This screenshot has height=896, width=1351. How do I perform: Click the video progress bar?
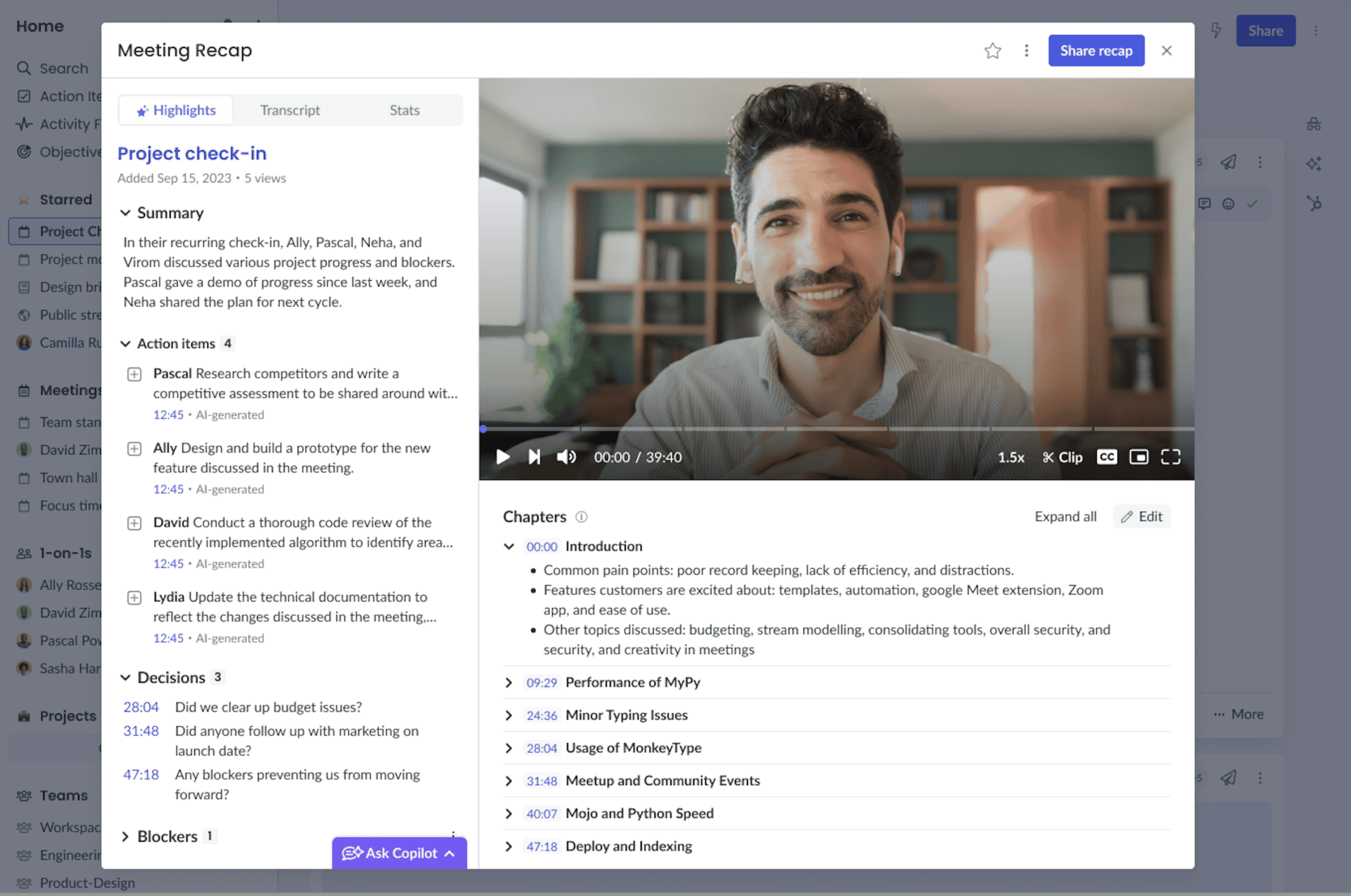click(x=836, y=429)
